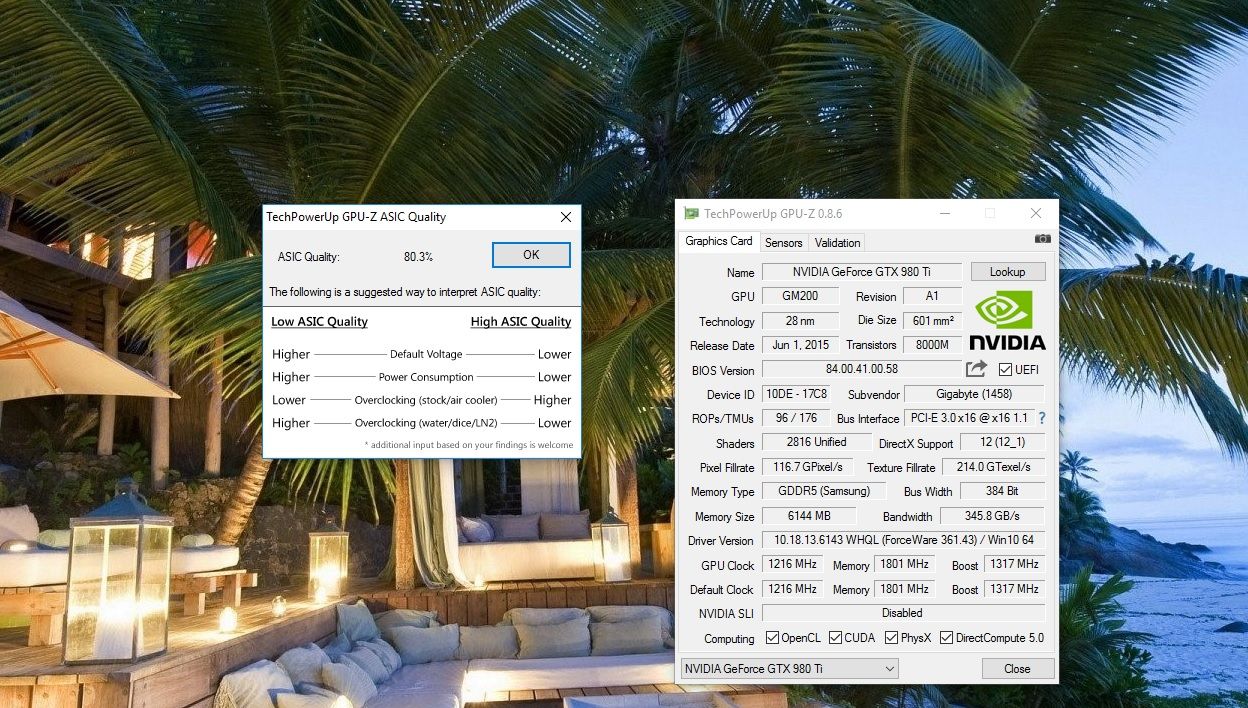Viewport: 1248px width, 708px height.
Task: Click the Default Voltage label
Action: [426, 354]
